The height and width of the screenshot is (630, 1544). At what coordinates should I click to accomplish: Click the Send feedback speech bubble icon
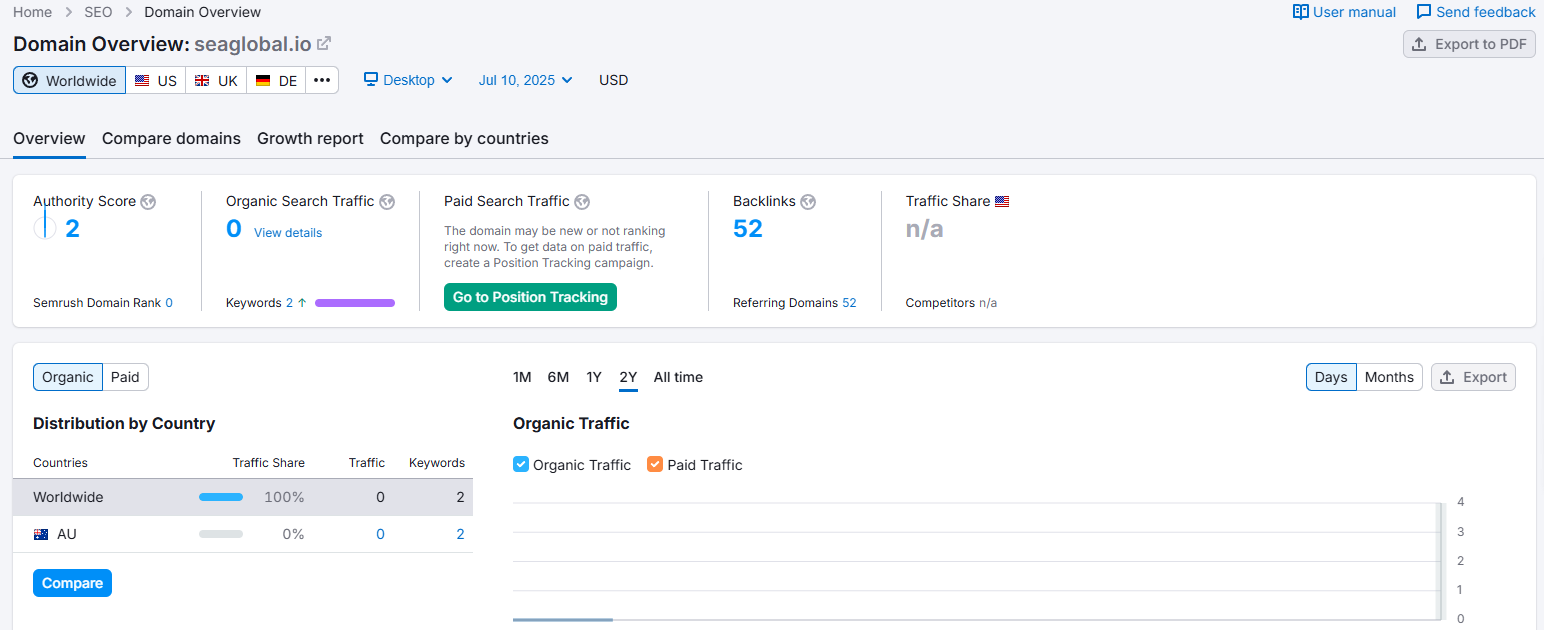click(x=1424, y=12)
